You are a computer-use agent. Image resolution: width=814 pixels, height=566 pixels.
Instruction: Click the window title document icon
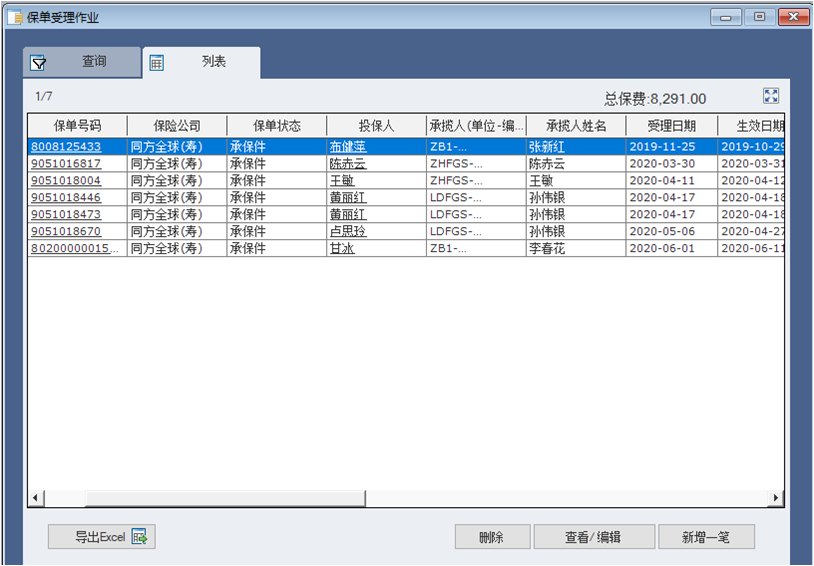(x=16, y=17)
